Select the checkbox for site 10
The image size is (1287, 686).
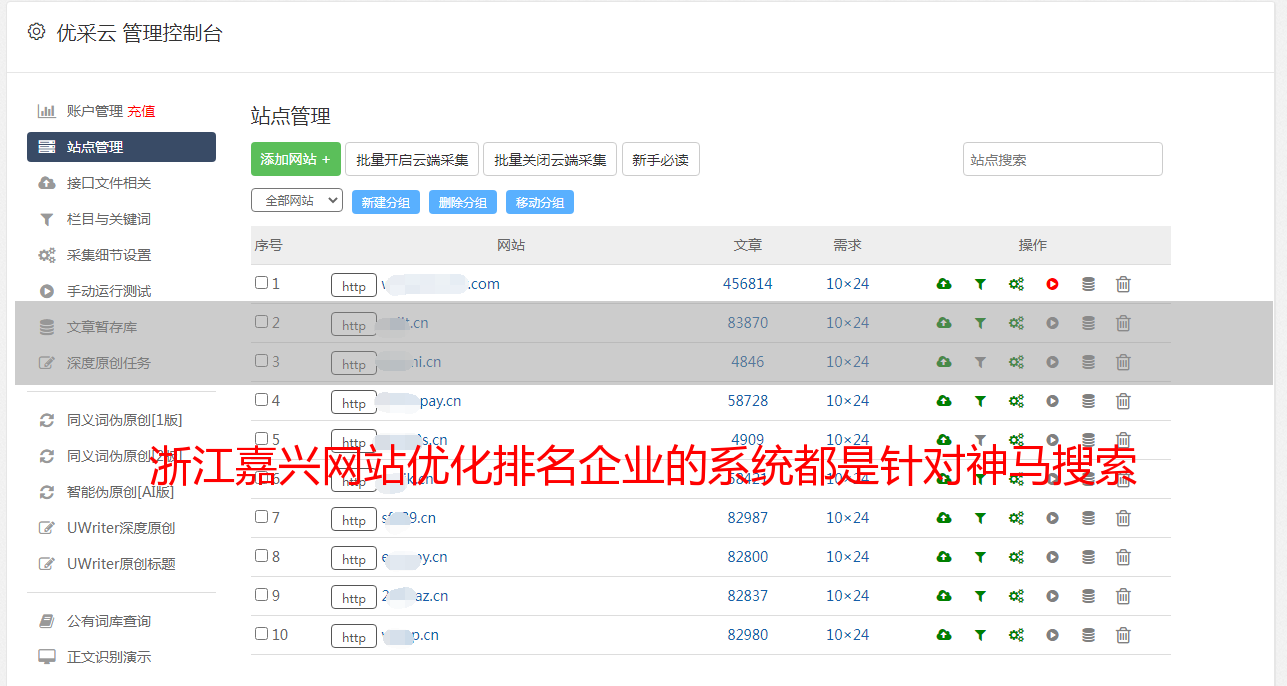261,634
